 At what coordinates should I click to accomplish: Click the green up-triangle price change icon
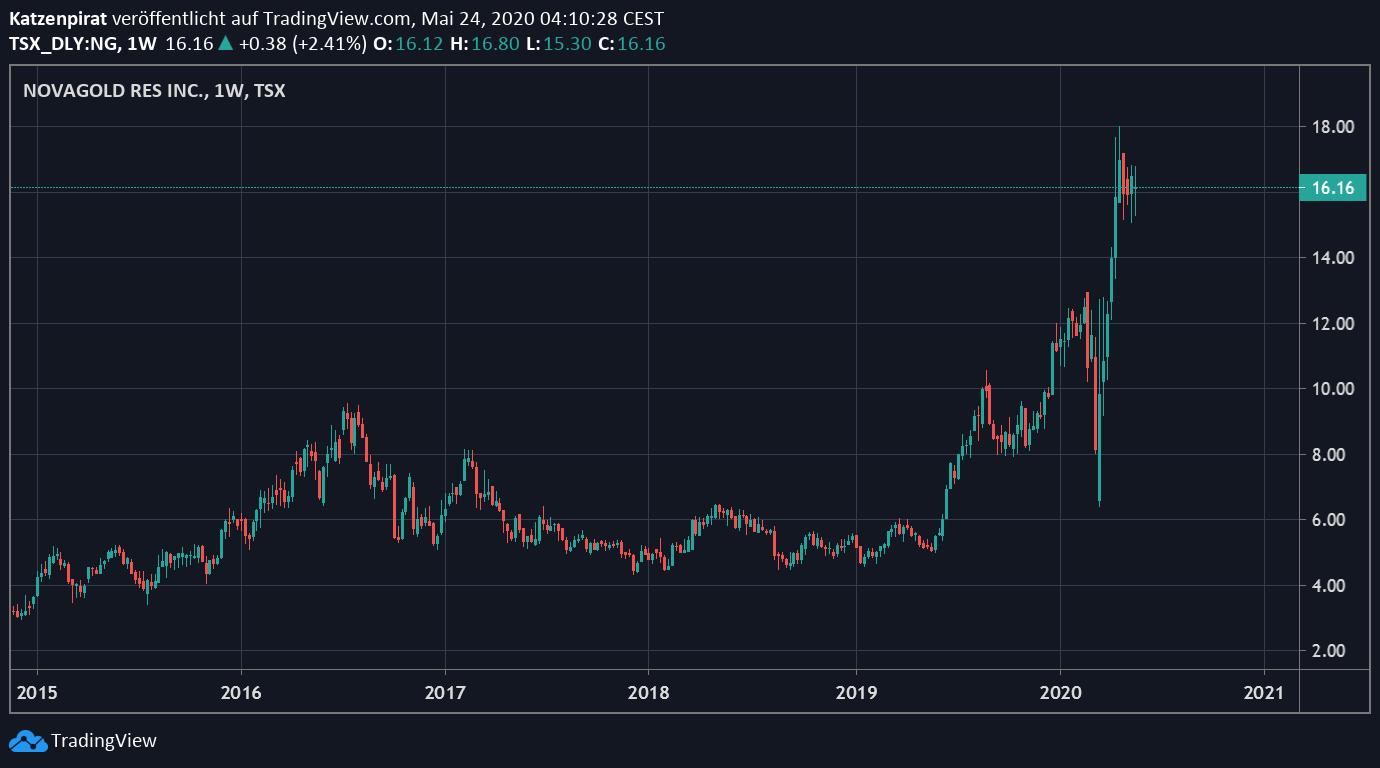(225, 43)
